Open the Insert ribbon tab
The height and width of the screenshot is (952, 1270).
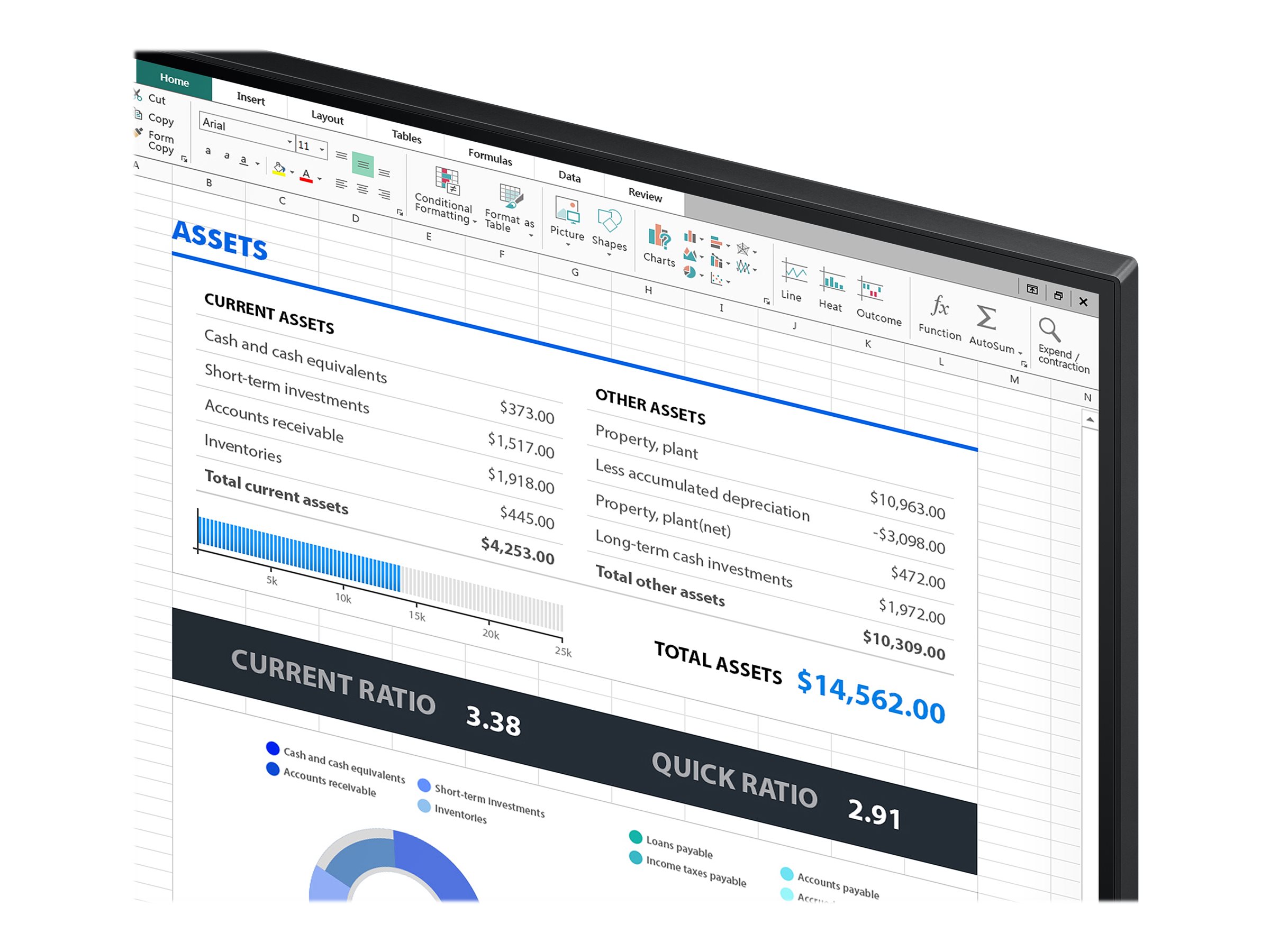pyautogui.click(x=251, y=98)
